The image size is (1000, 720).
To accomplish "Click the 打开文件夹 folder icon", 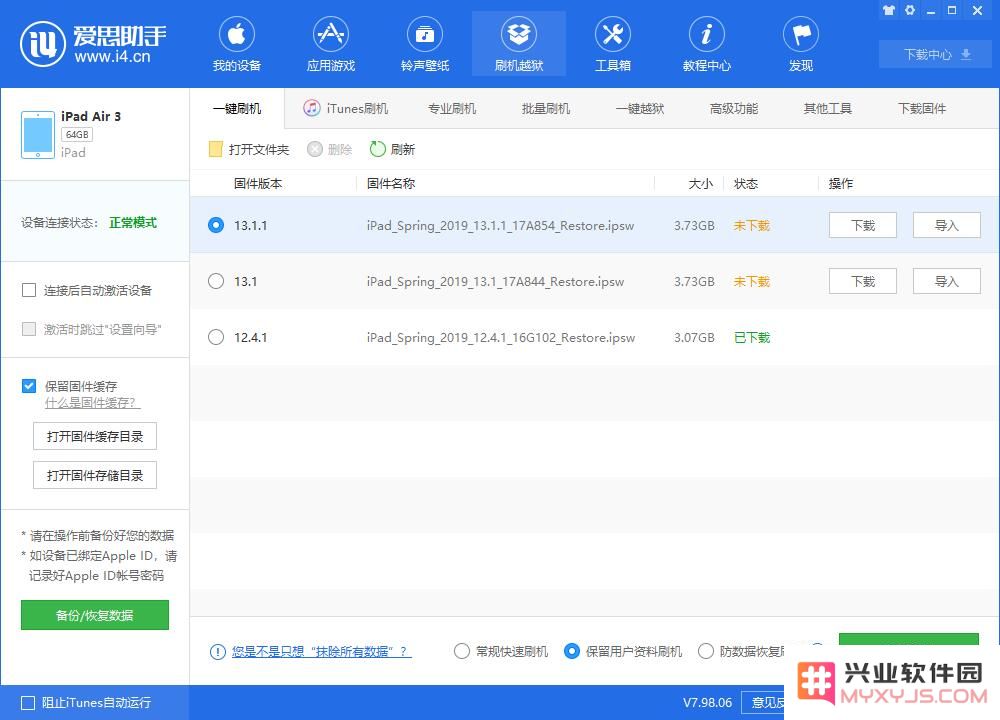I will 216,149.
